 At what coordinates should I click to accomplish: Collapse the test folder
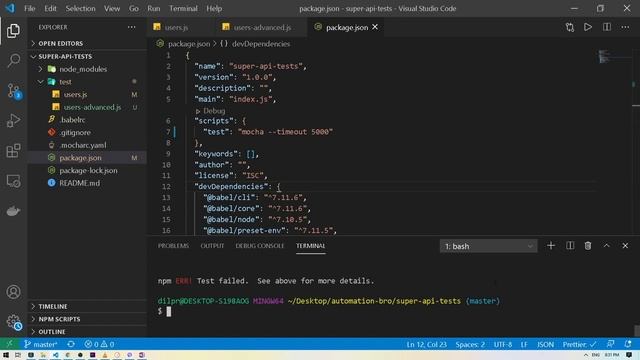65,82
